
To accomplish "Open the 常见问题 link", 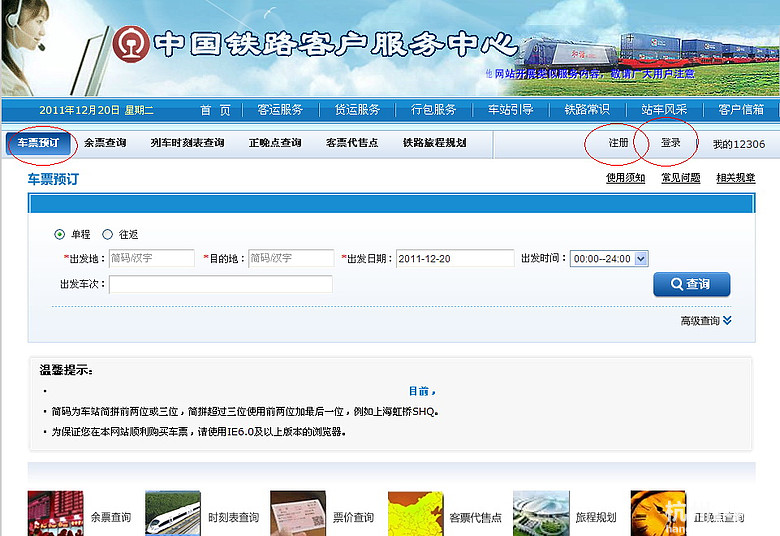I will pos(681,178).
